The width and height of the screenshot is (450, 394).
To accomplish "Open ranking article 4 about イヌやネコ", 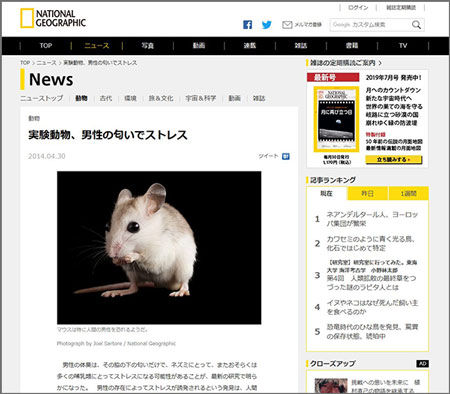I will (372, 307).
